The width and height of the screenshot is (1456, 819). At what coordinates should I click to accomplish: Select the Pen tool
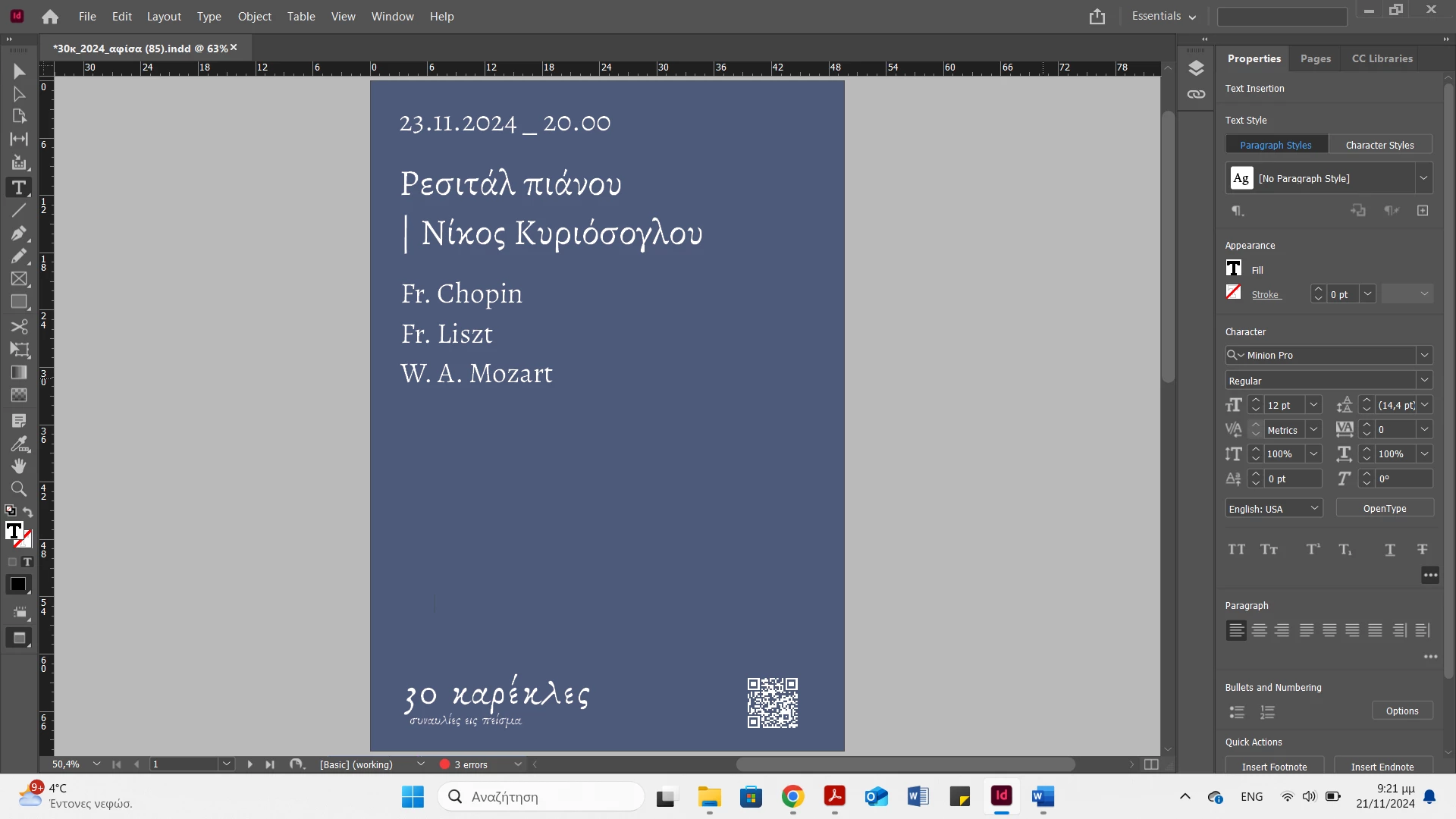19,233
